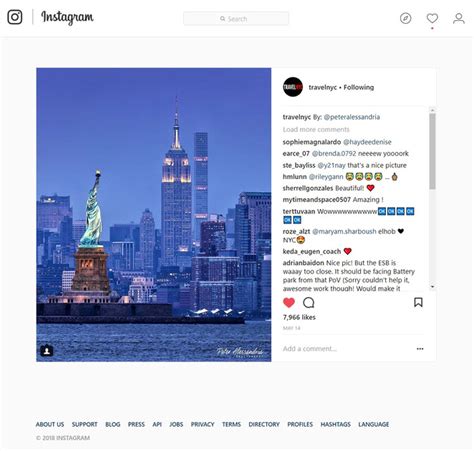474x451 pixels.
Task: Toggle the bookmark save icon
Action: click(418, 302)
